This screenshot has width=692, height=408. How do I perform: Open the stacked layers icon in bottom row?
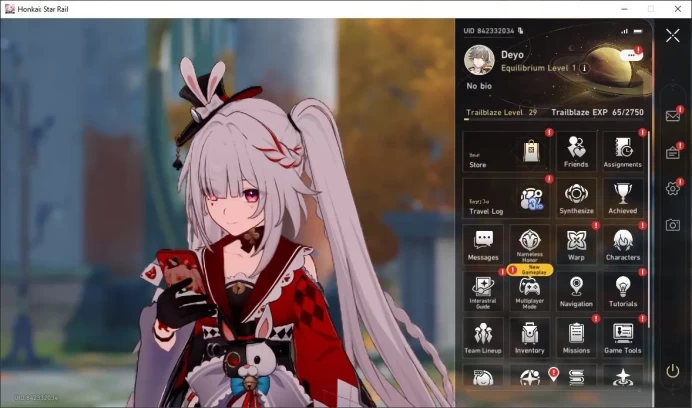click(x=576, y=376)
